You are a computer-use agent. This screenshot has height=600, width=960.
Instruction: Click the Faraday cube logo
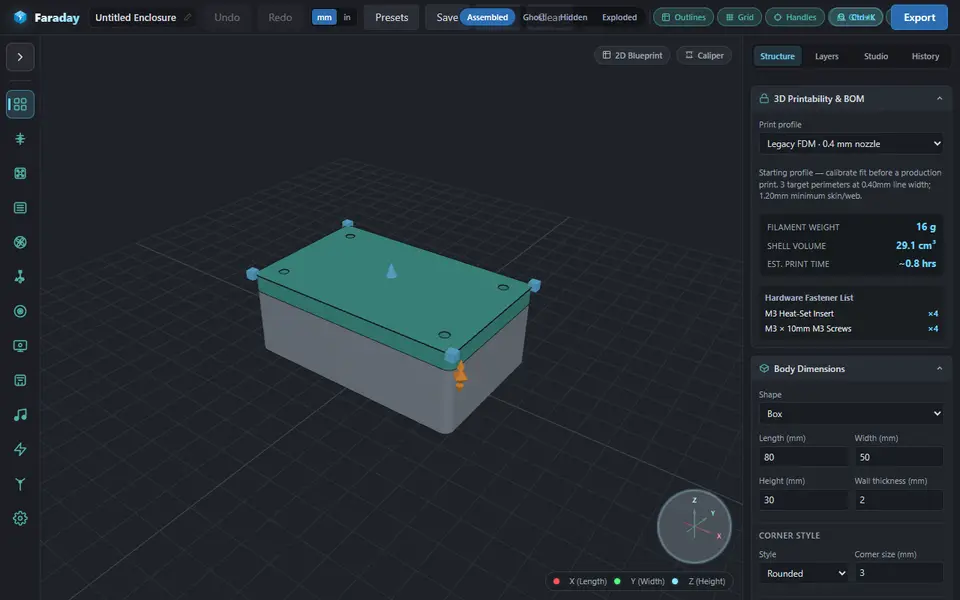[20, 17]
